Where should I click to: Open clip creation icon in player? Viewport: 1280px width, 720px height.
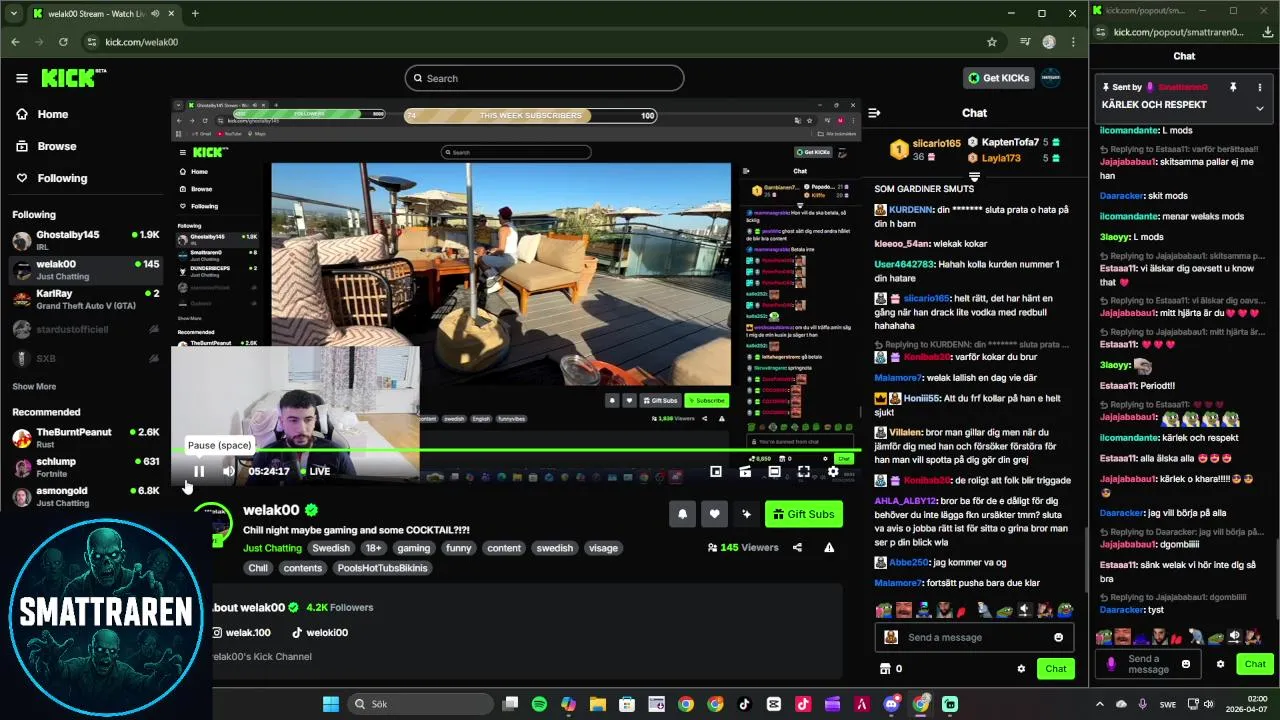pos(745,471)
